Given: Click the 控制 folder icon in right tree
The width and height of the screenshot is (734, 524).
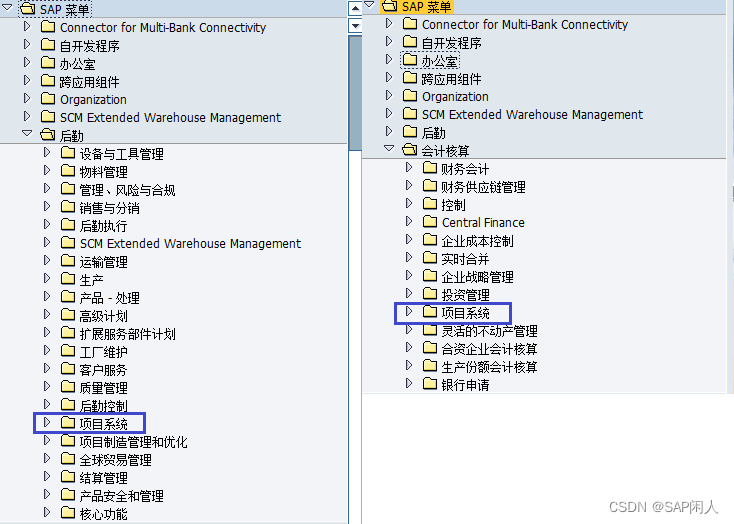Looking at the screenshot, I should click(430, 204).
